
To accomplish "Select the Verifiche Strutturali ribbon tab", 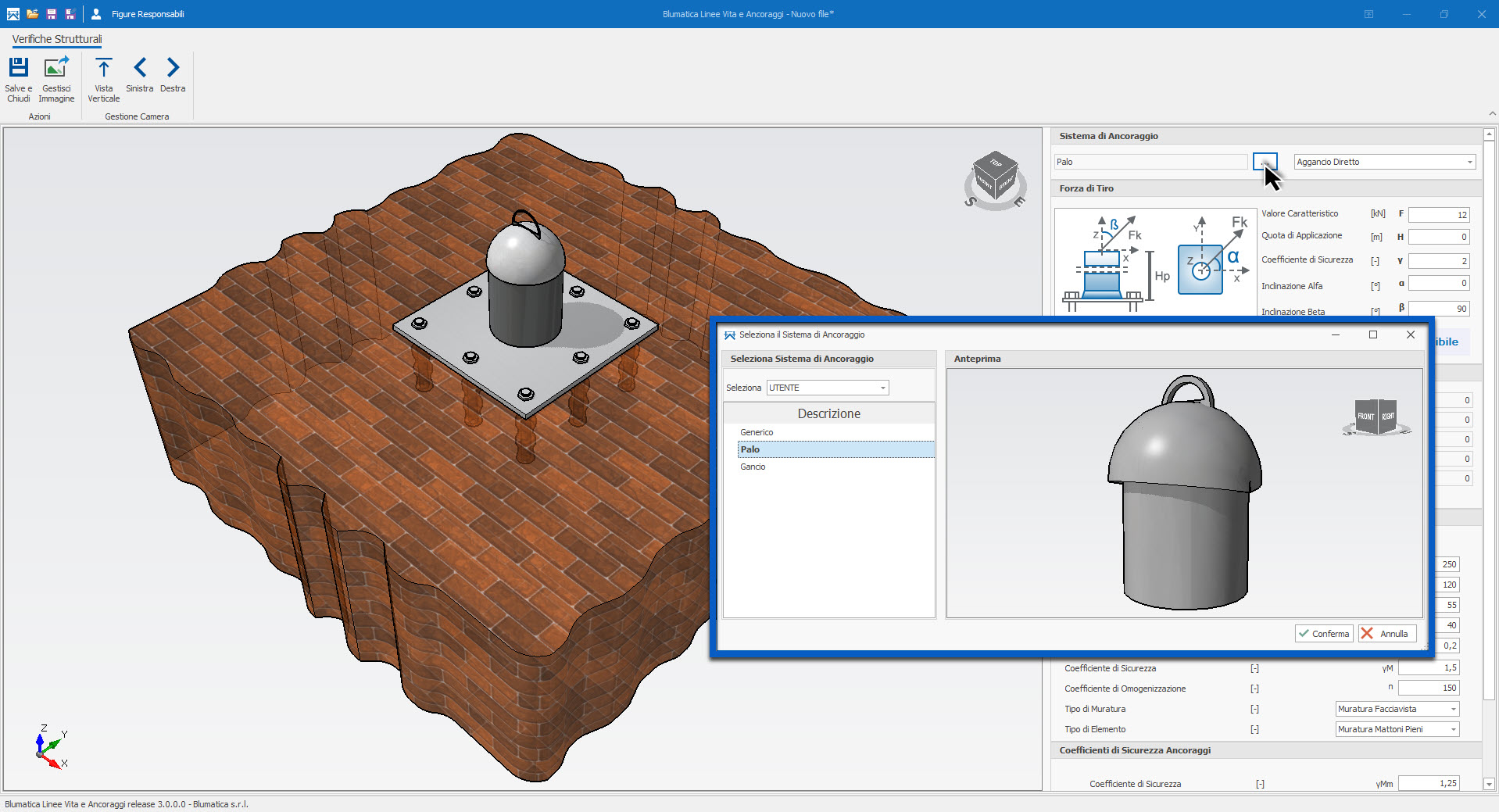I will 57,39.
